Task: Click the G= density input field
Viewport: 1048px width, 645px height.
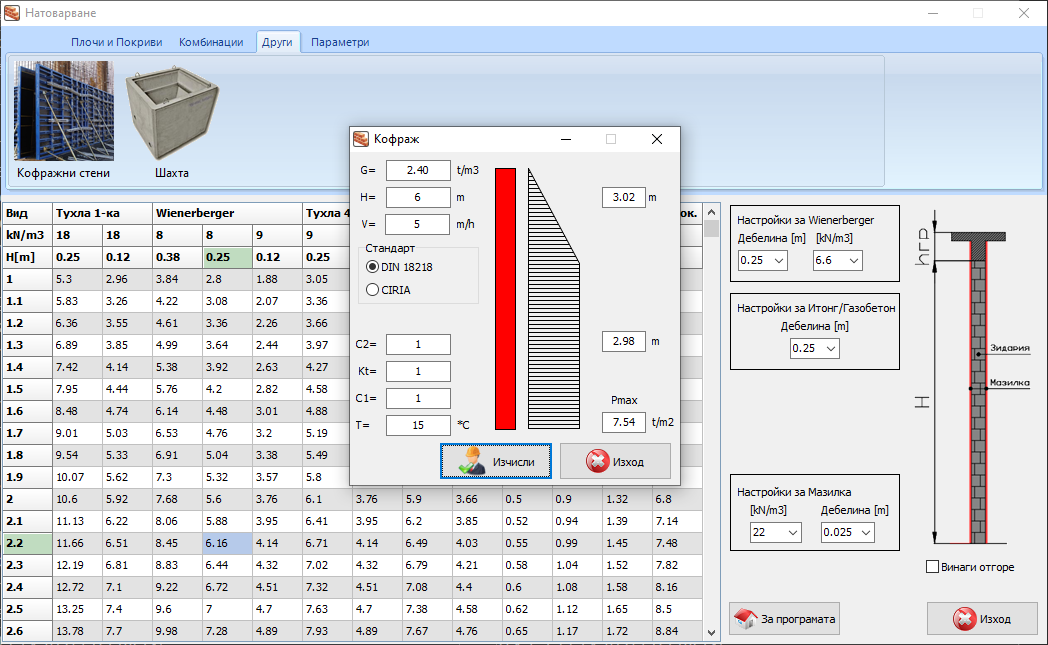Action: 418,170
